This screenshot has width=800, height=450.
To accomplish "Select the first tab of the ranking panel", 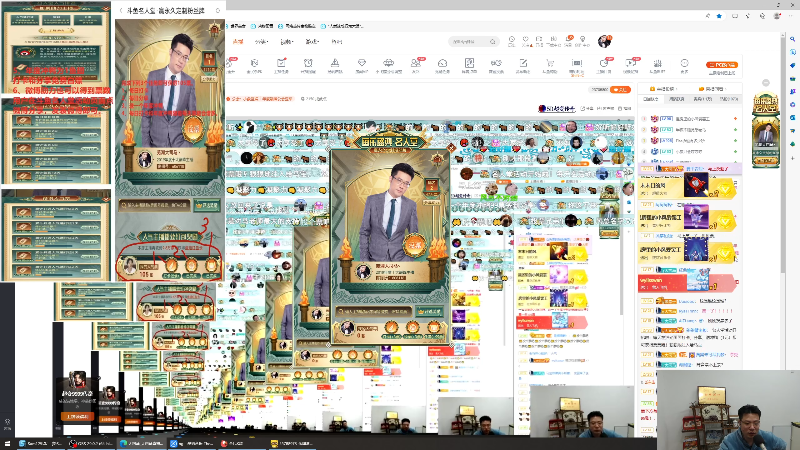I will [651, 99].
